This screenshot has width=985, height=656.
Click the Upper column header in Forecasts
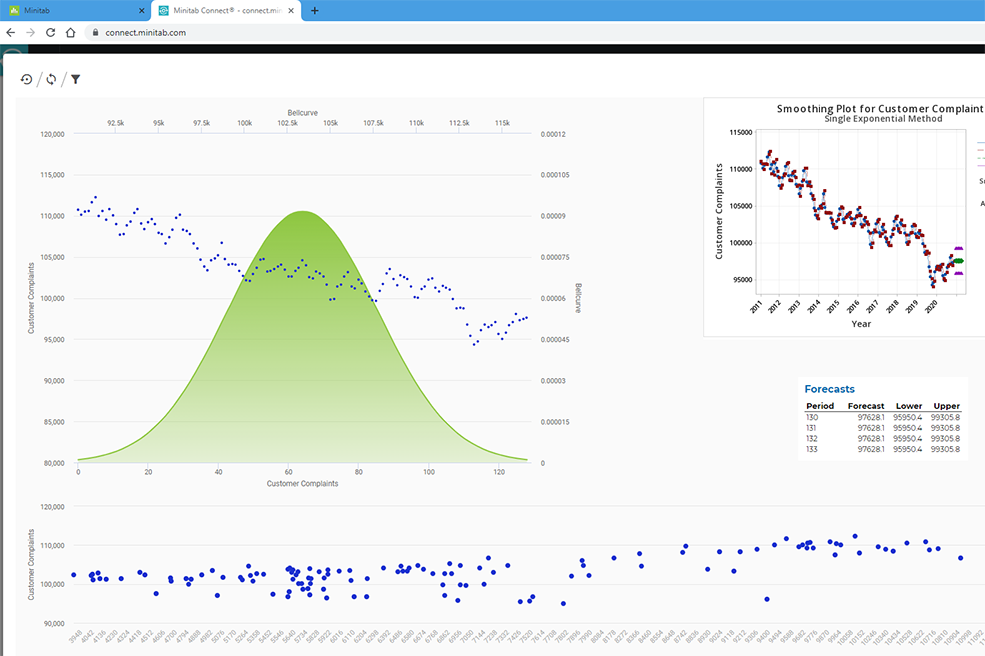946,406
